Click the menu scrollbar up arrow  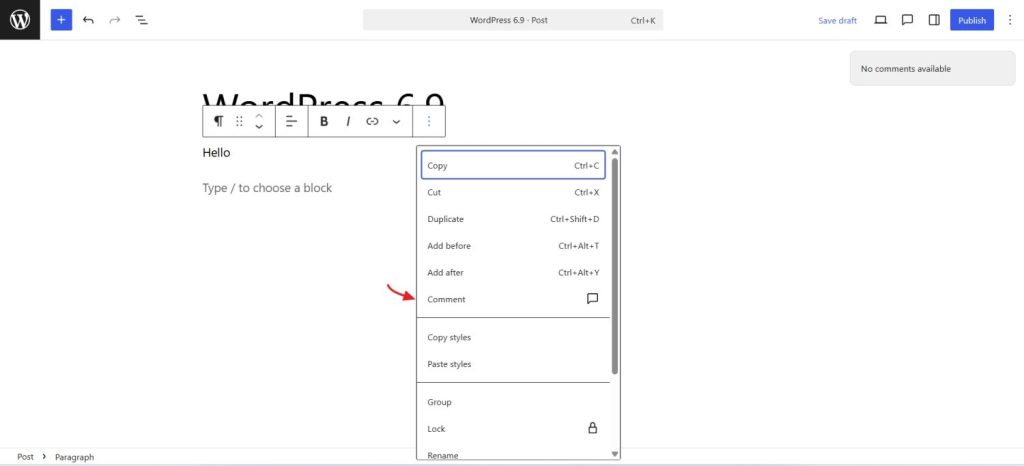(x=615, y=152)
